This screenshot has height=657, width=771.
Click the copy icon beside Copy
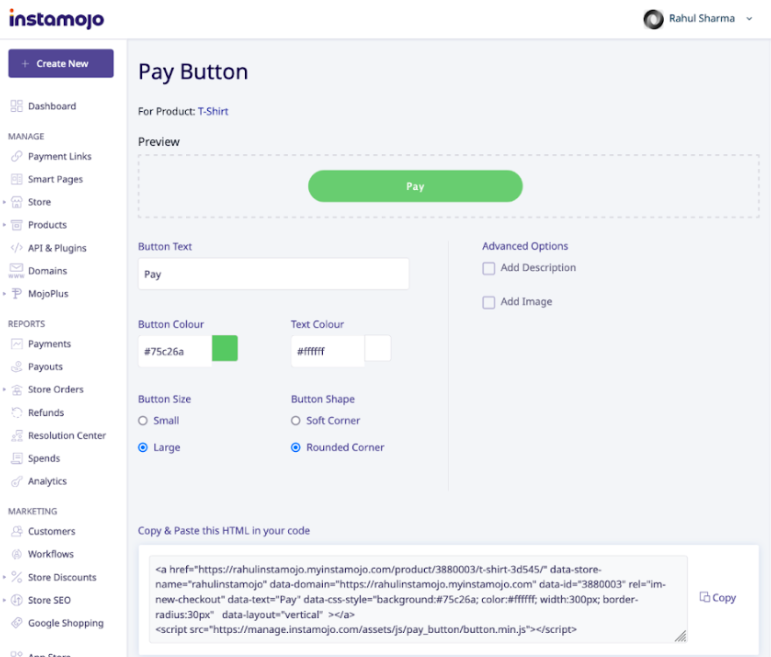click(705, 597)
